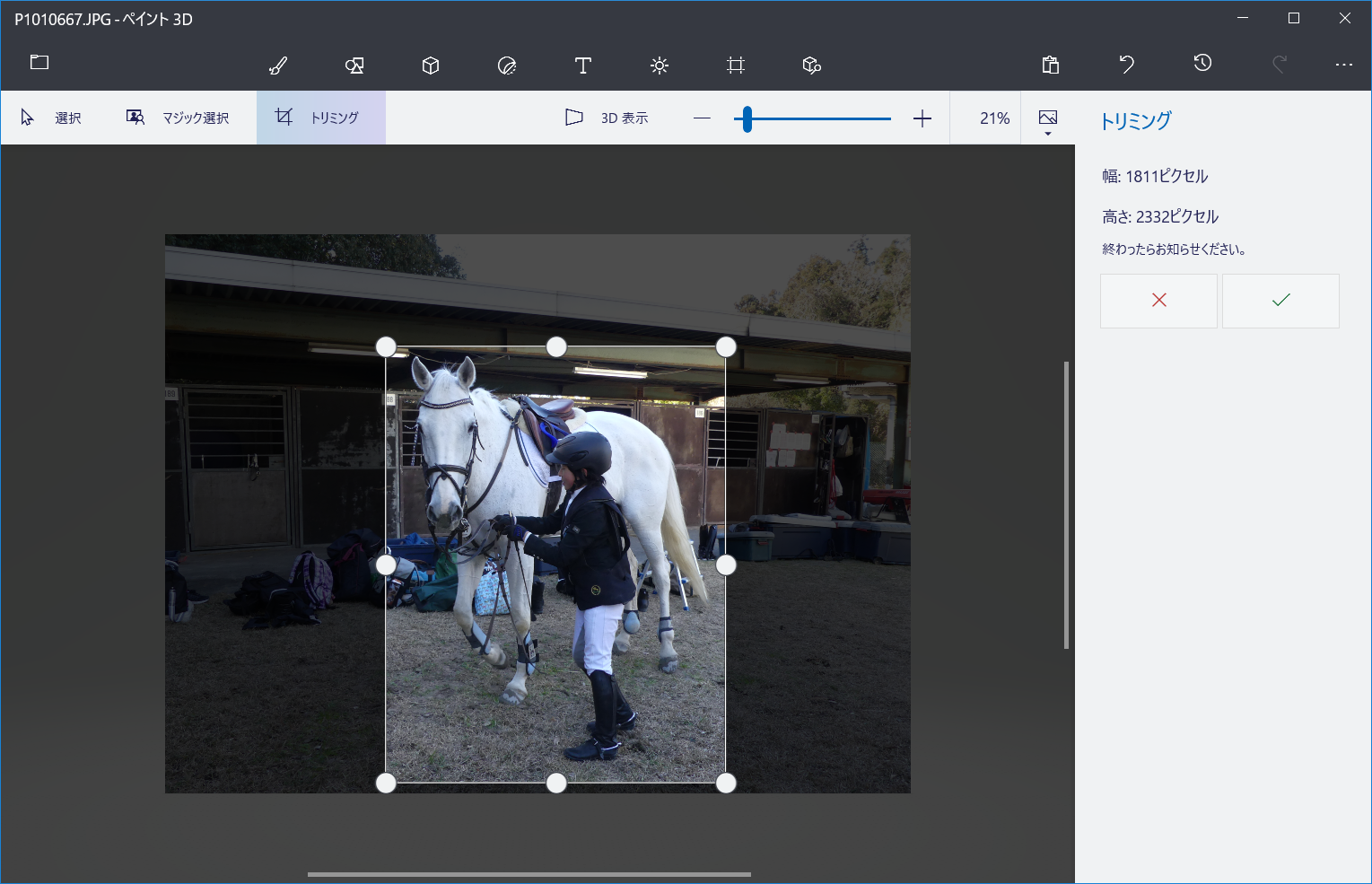1372x884 pixels.
Task: Confirm crop with green checkmark
Action: pyautogui.click(x=1280, y=301)
